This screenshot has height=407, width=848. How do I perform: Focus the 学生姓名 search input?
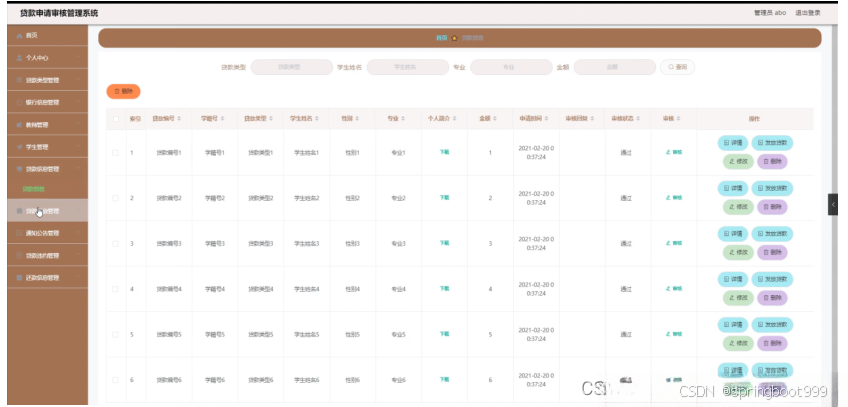(408, 67)
